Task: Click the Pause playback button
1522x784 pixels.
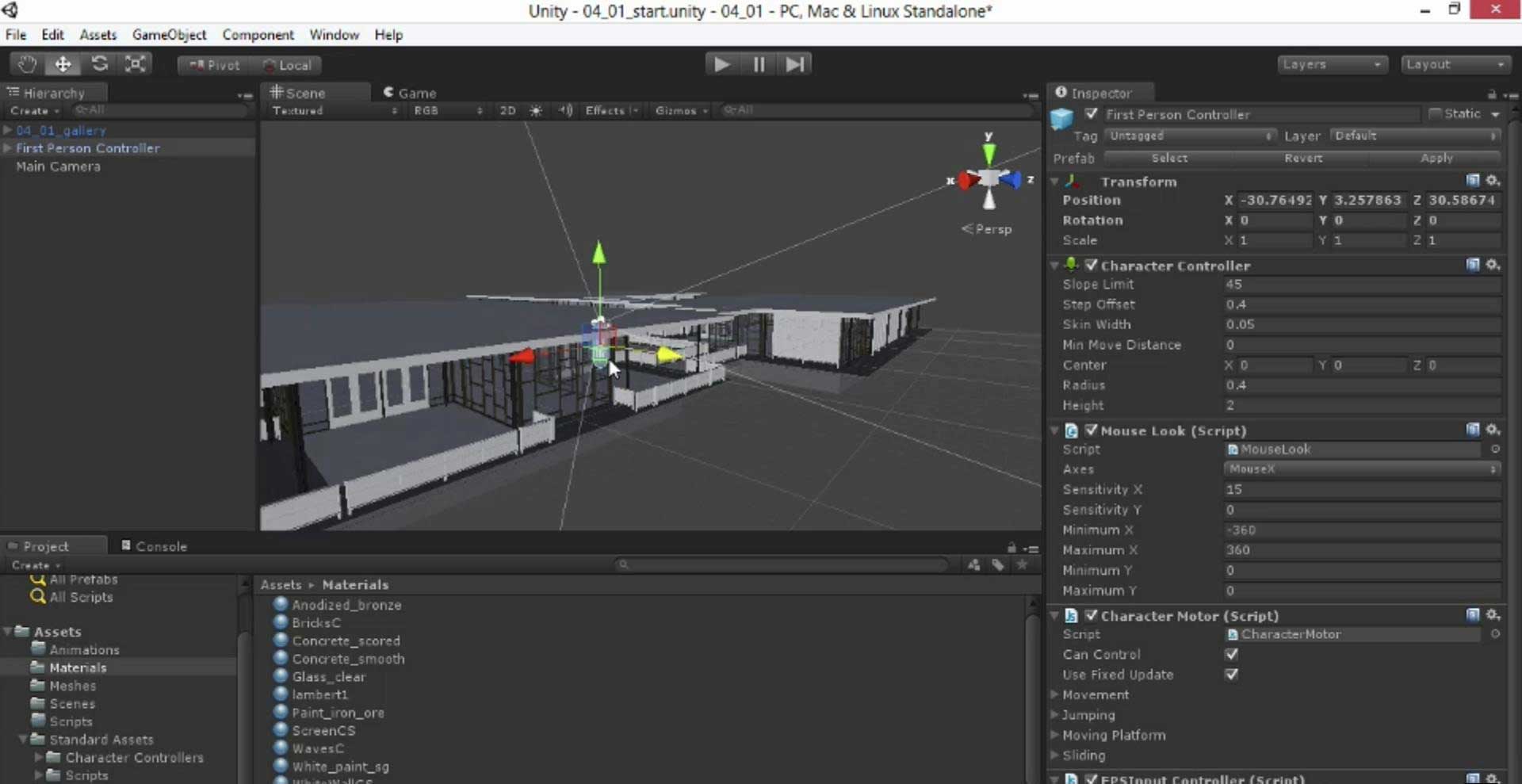Action: [x=759, y=64]
